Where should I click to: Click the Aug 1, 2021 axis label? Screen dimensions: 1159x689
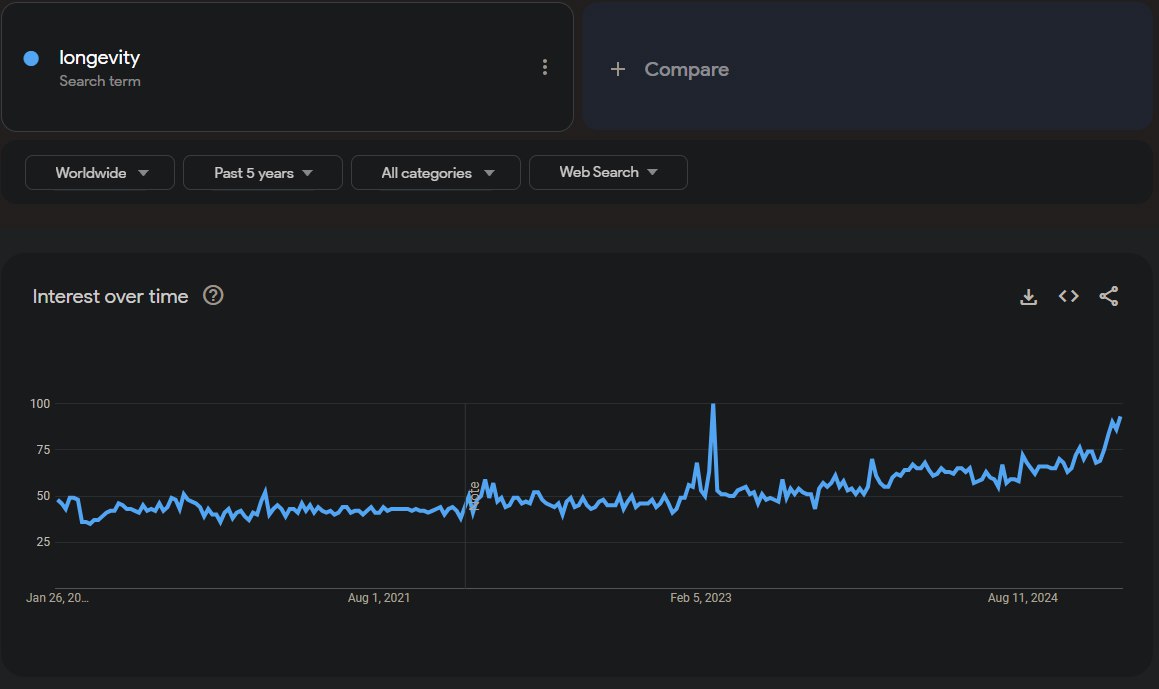click(x=379, y=598)
